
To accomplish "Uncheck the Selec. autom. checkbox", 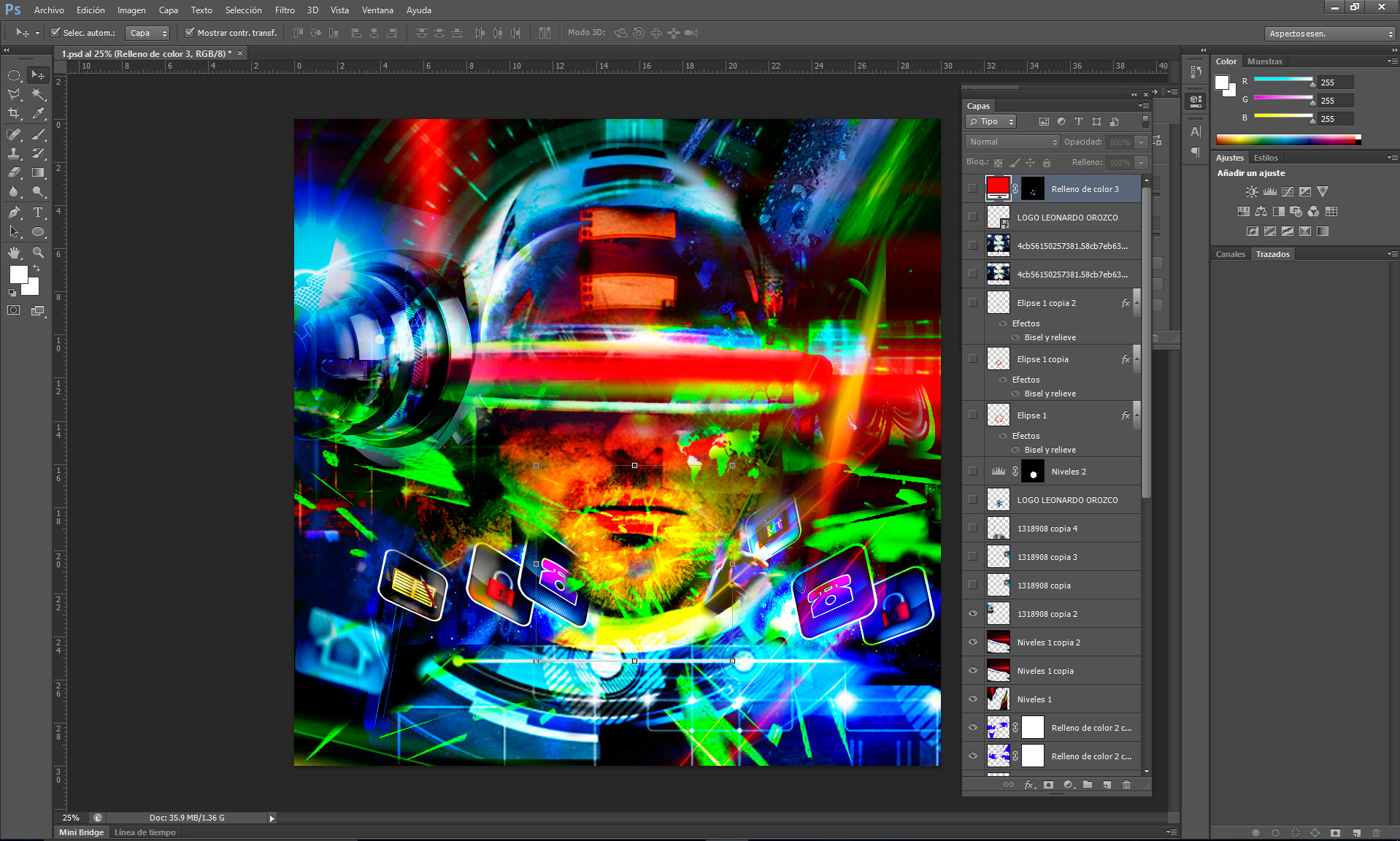I will coord(55,33).
